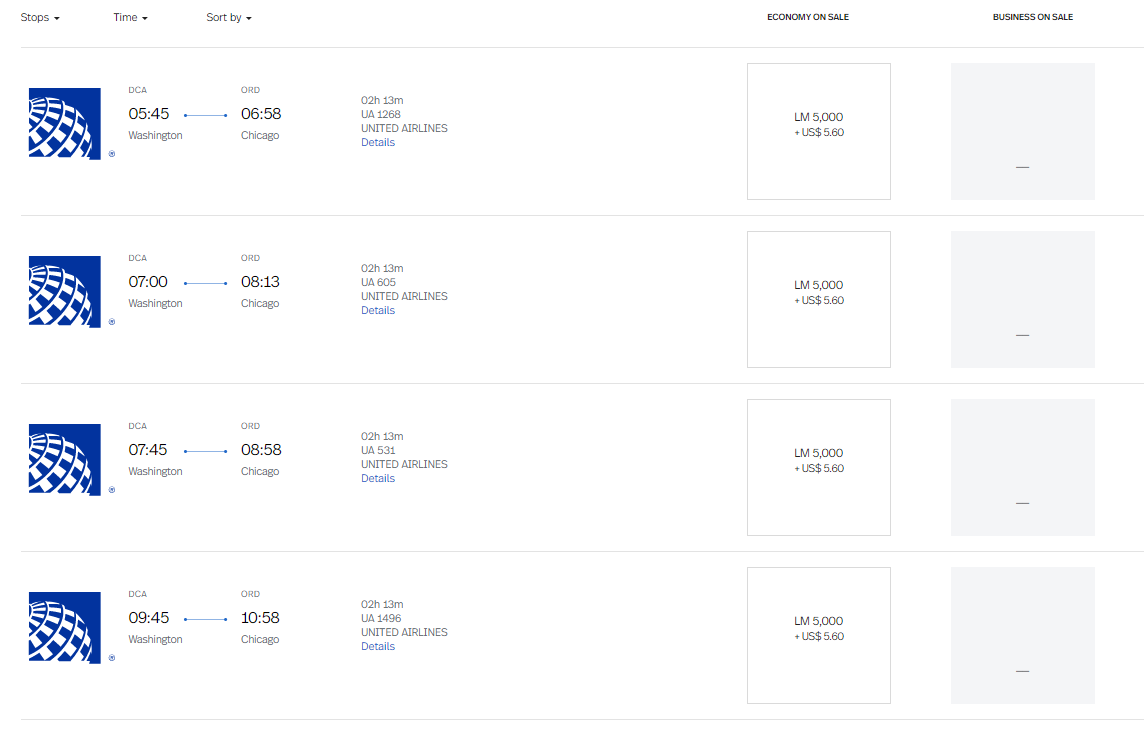Open Details for flight UA 1496

[x=378, y=646]
